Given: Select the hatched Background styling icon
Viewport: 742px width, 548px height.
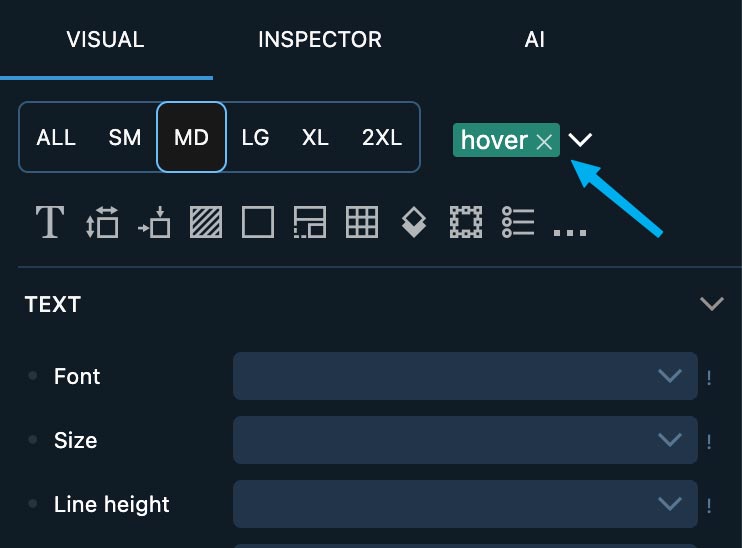Looking at the screenshot, I should tap(206, 222).
